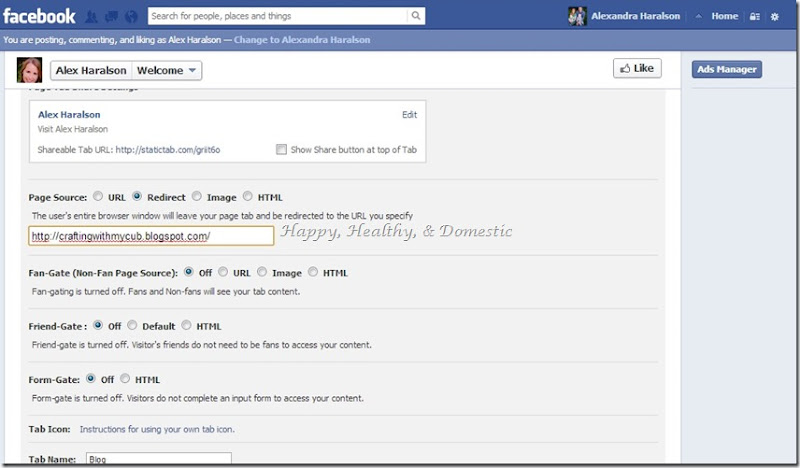Open the Welcome dropdown menu
800x468 pixels.
pos(166,70)
